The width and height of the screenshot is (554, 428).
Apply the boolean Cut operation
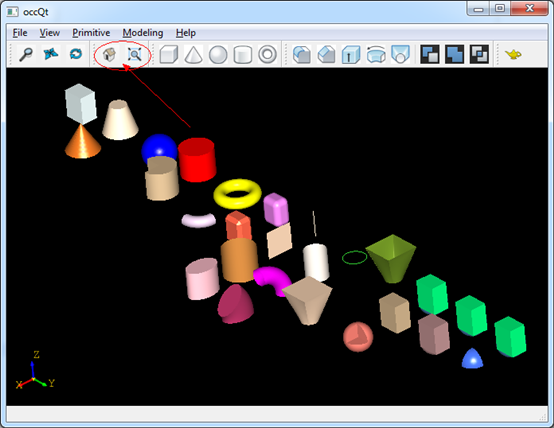pyautogui.click(x=430, y=54)
